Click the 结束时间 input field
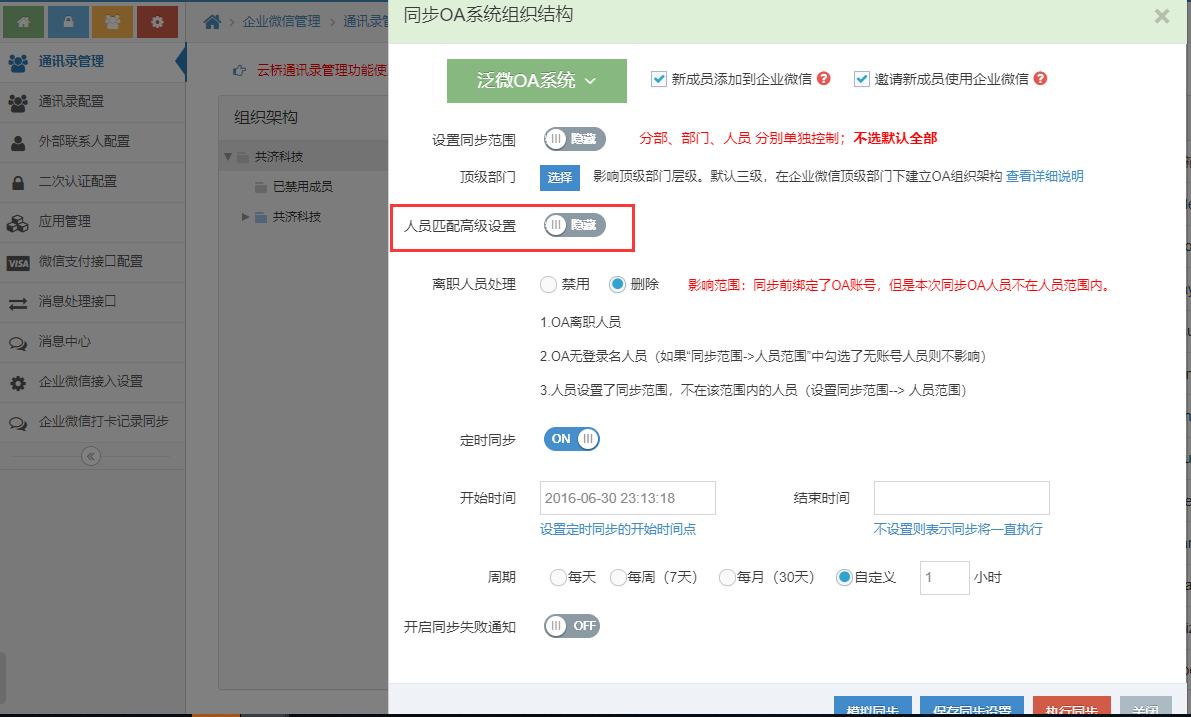Viewport: 1191px width, 717px height. click(x=961, y=498)
